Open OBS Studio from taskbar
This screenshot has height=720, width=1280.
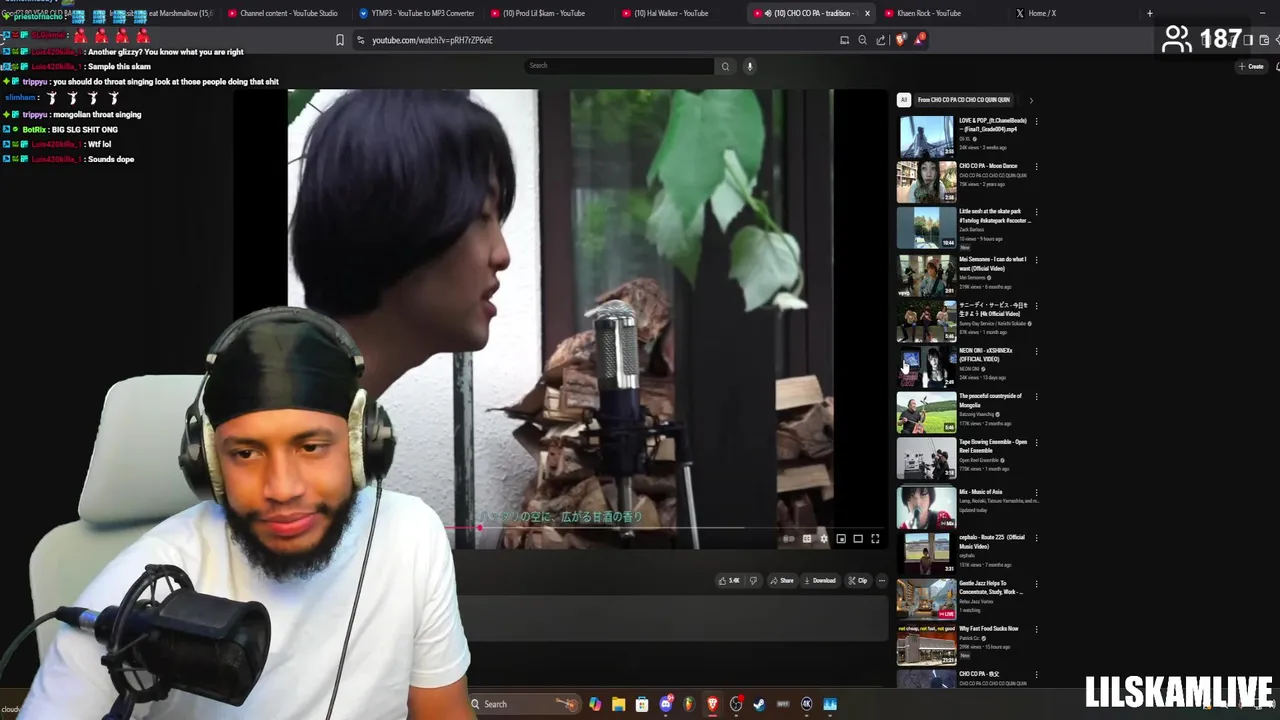coord(737,704)
